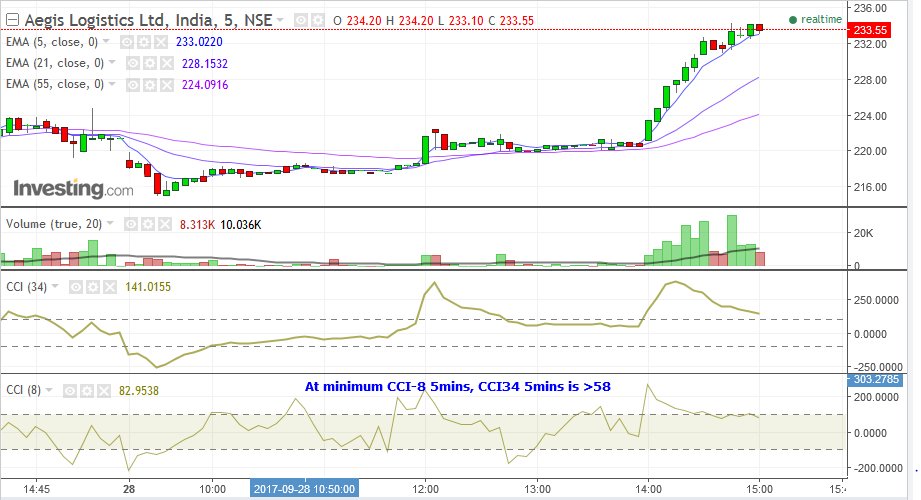The height and width of the screenshot is (500, 921).
Task: Click the 20K volume axis label
Action: tap(863, 233)
